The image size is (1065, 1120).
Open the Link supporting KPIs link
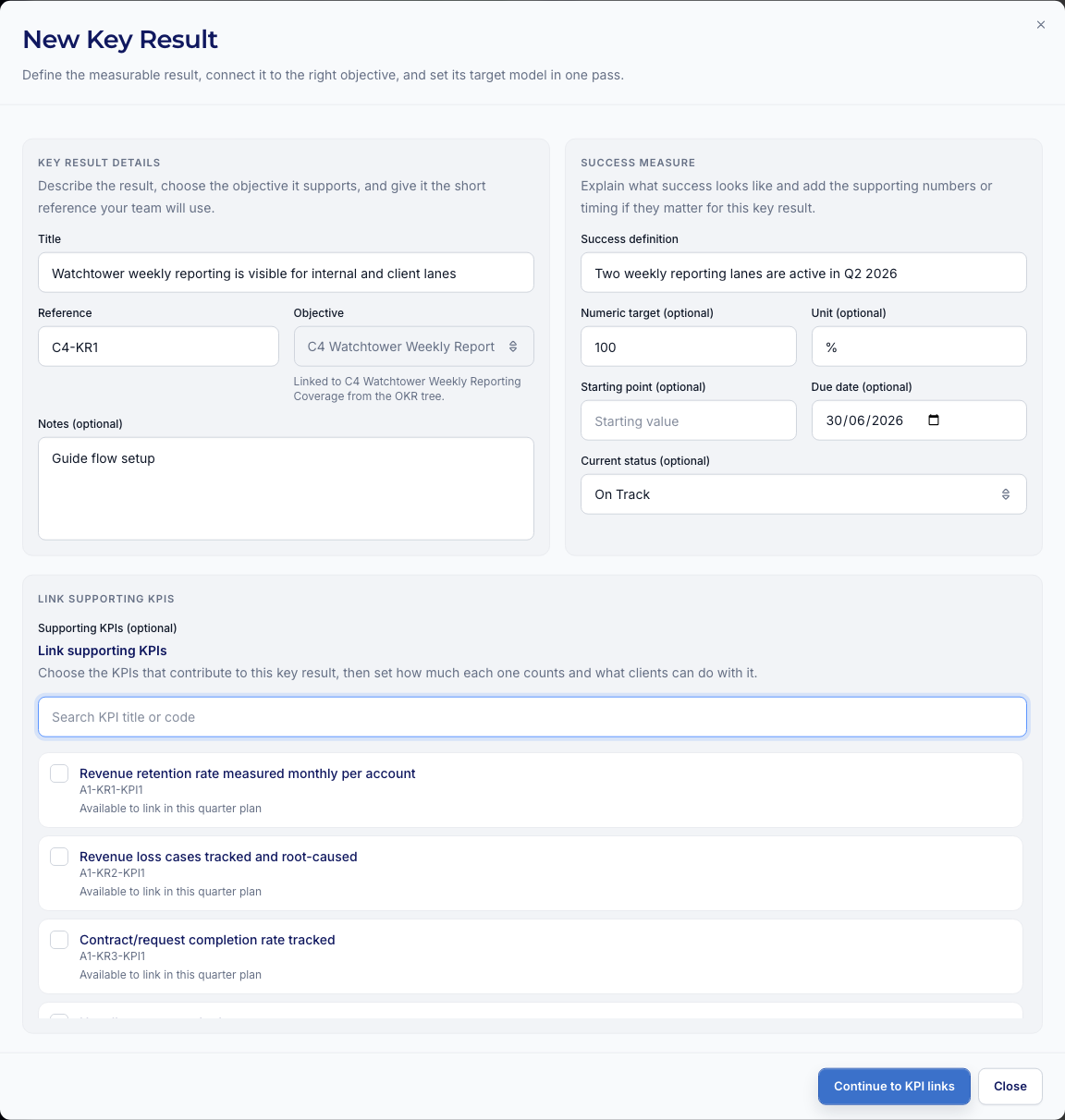pyautogui.click(x=102, y=650)
